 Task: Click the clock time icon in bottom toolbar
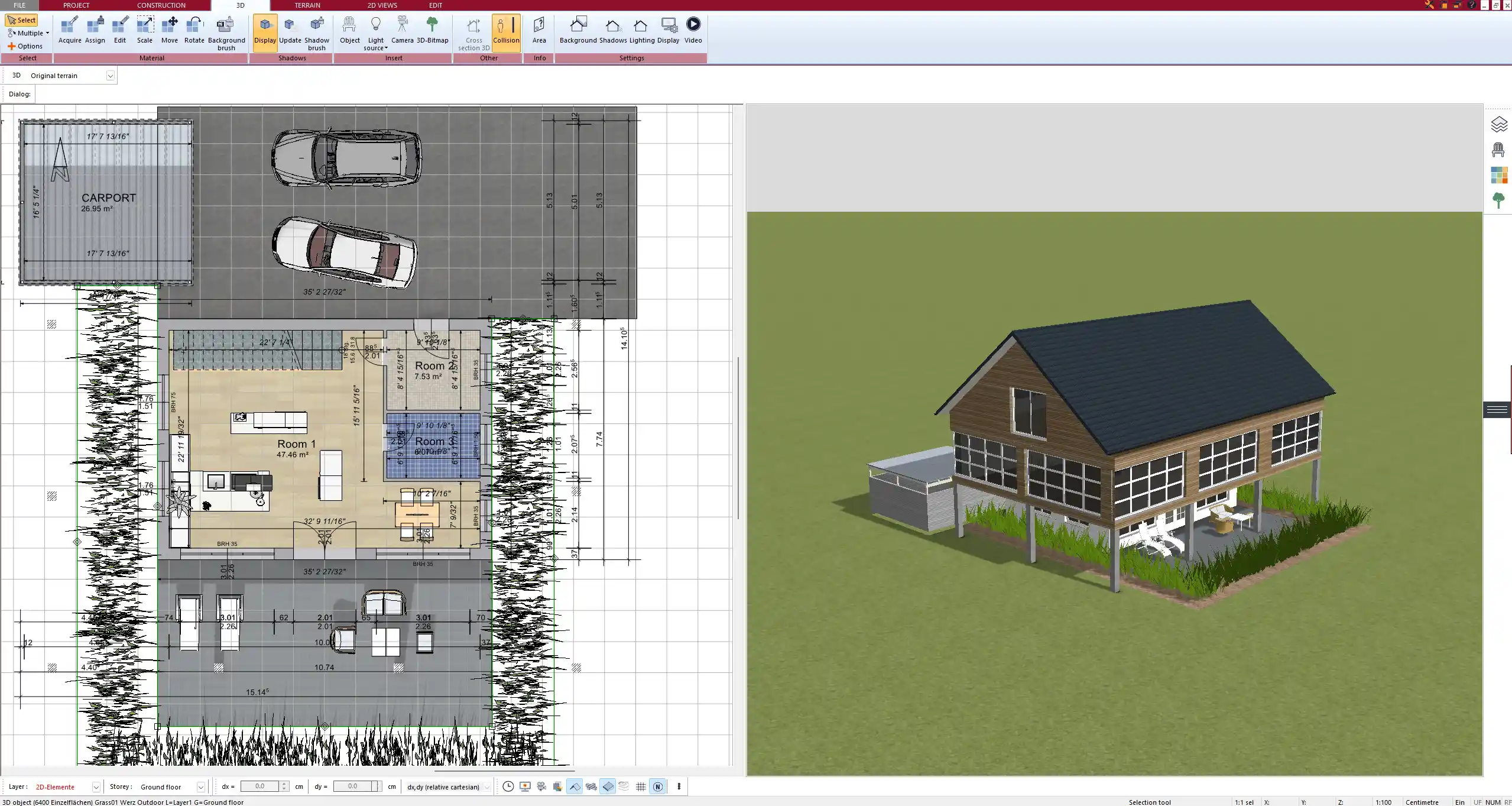coord(508,786)
